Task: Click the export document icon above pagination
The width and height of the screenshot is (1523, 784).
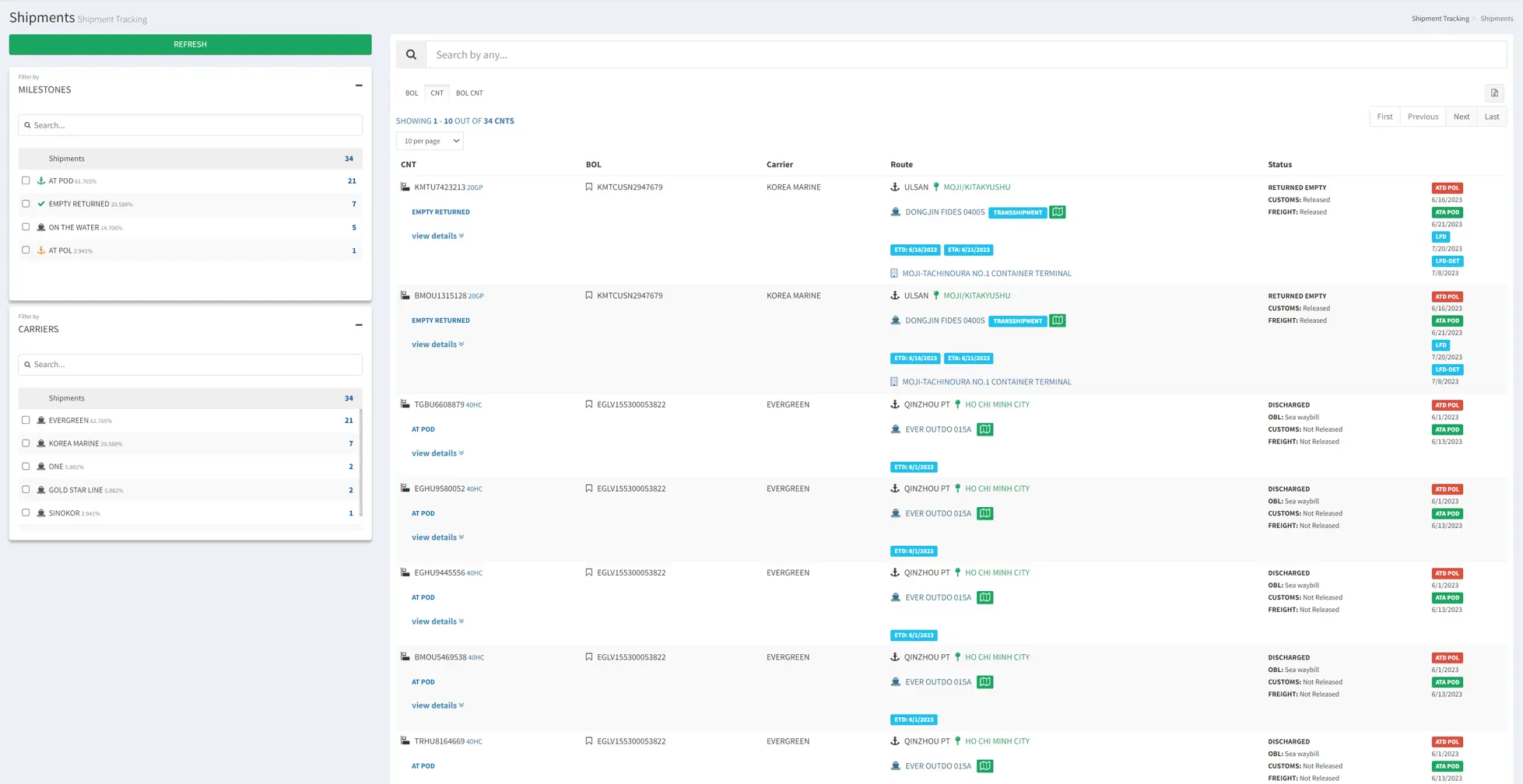Action: (x=1494, y=93)
